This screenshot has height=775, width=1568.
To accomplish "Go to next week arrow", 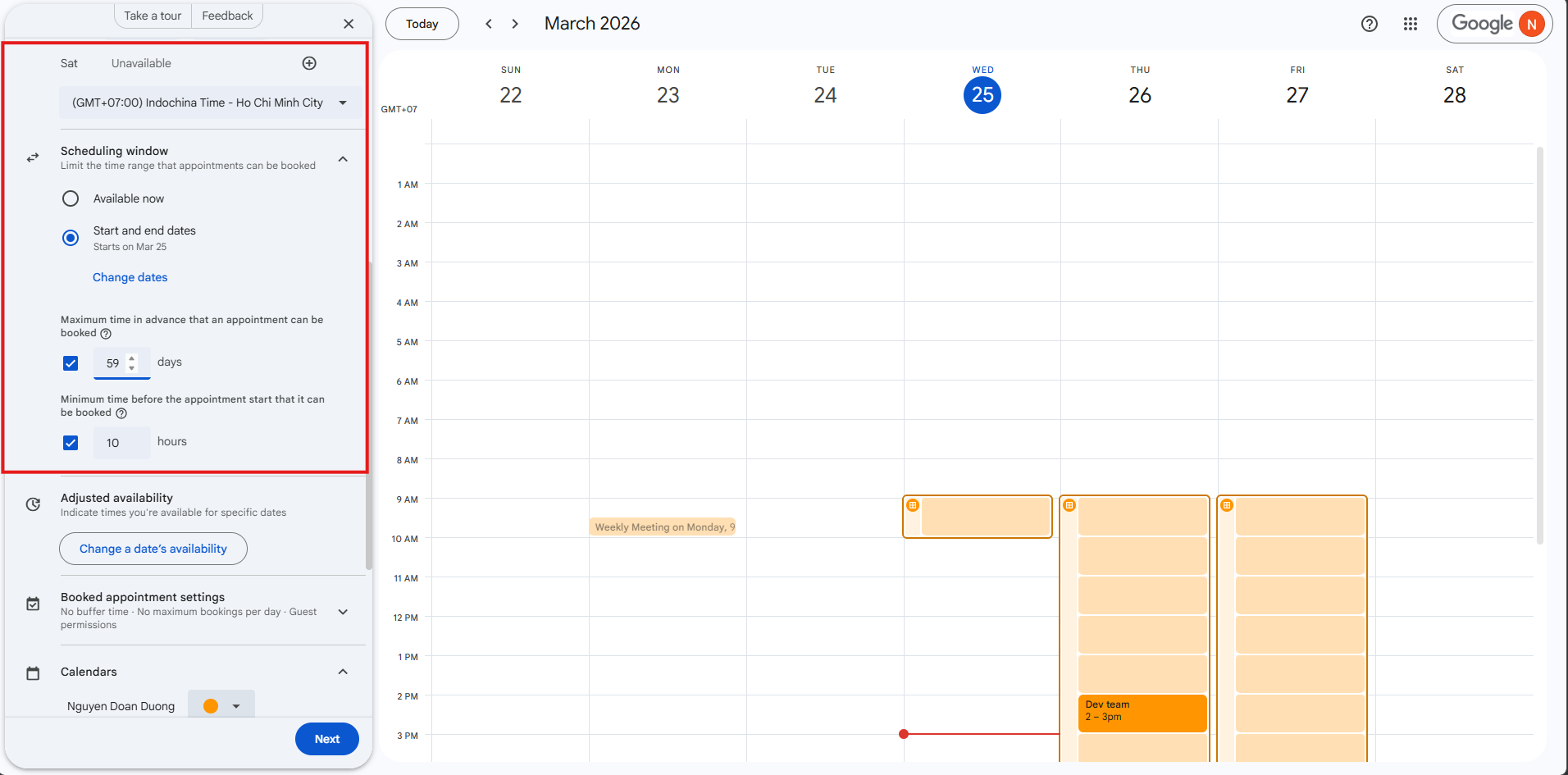I will 515,24.
